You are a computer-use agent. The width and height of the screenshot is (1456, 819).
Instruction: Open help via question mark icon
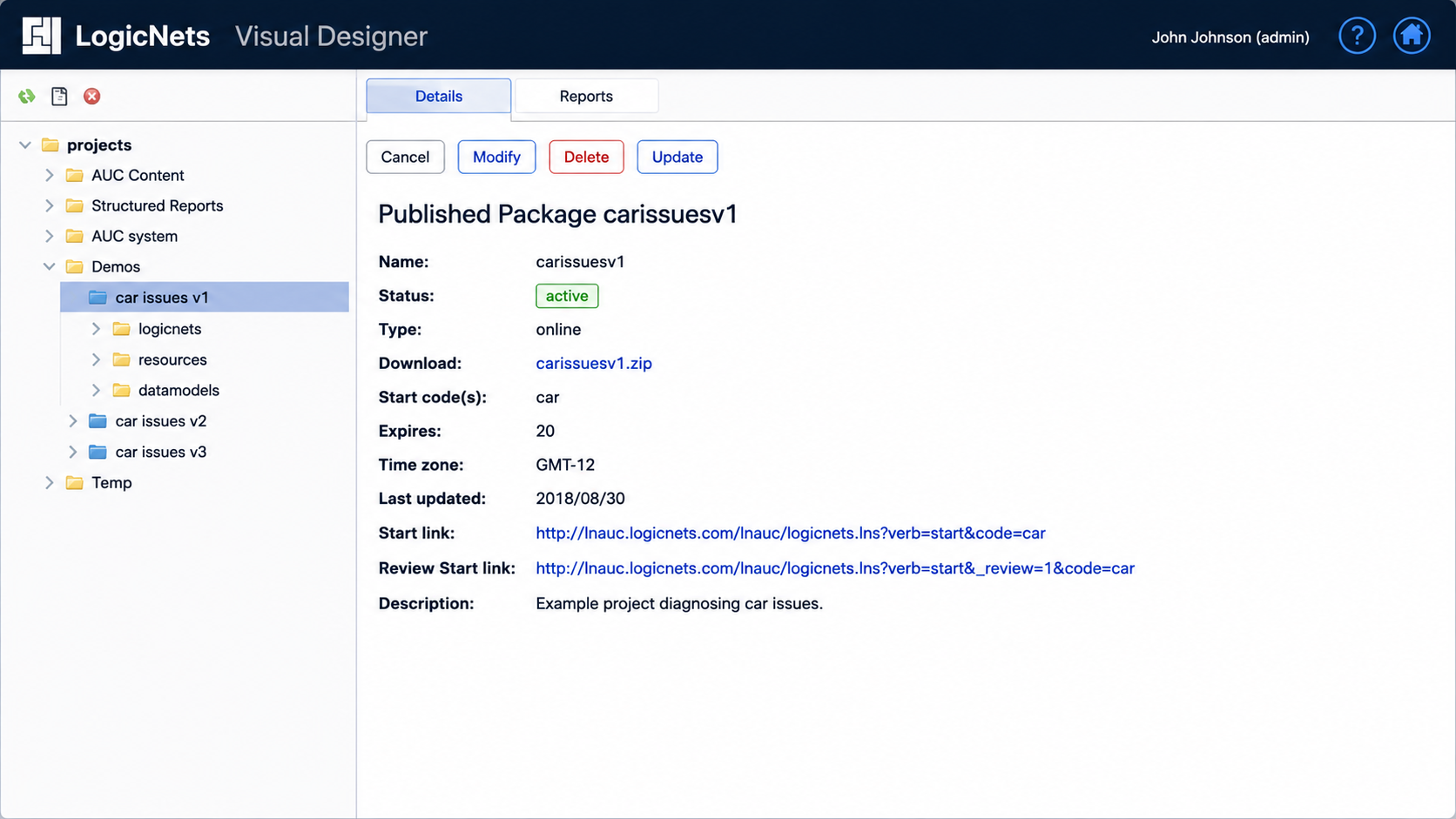[x=1357, y=36]
